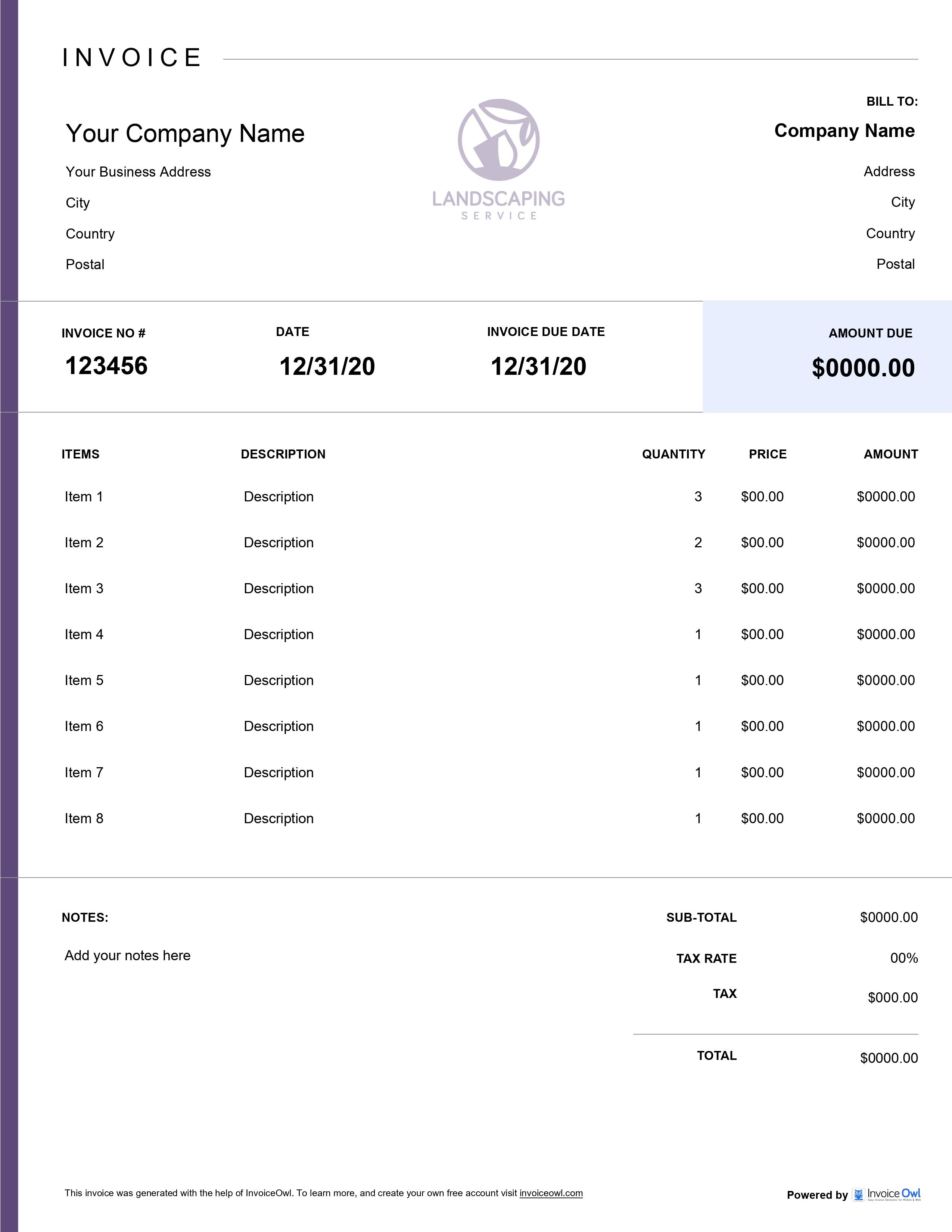The width and height of the screenshot is (952, 1232).
Task: Click the tax rate percentage value
Action: pos(903,958)
